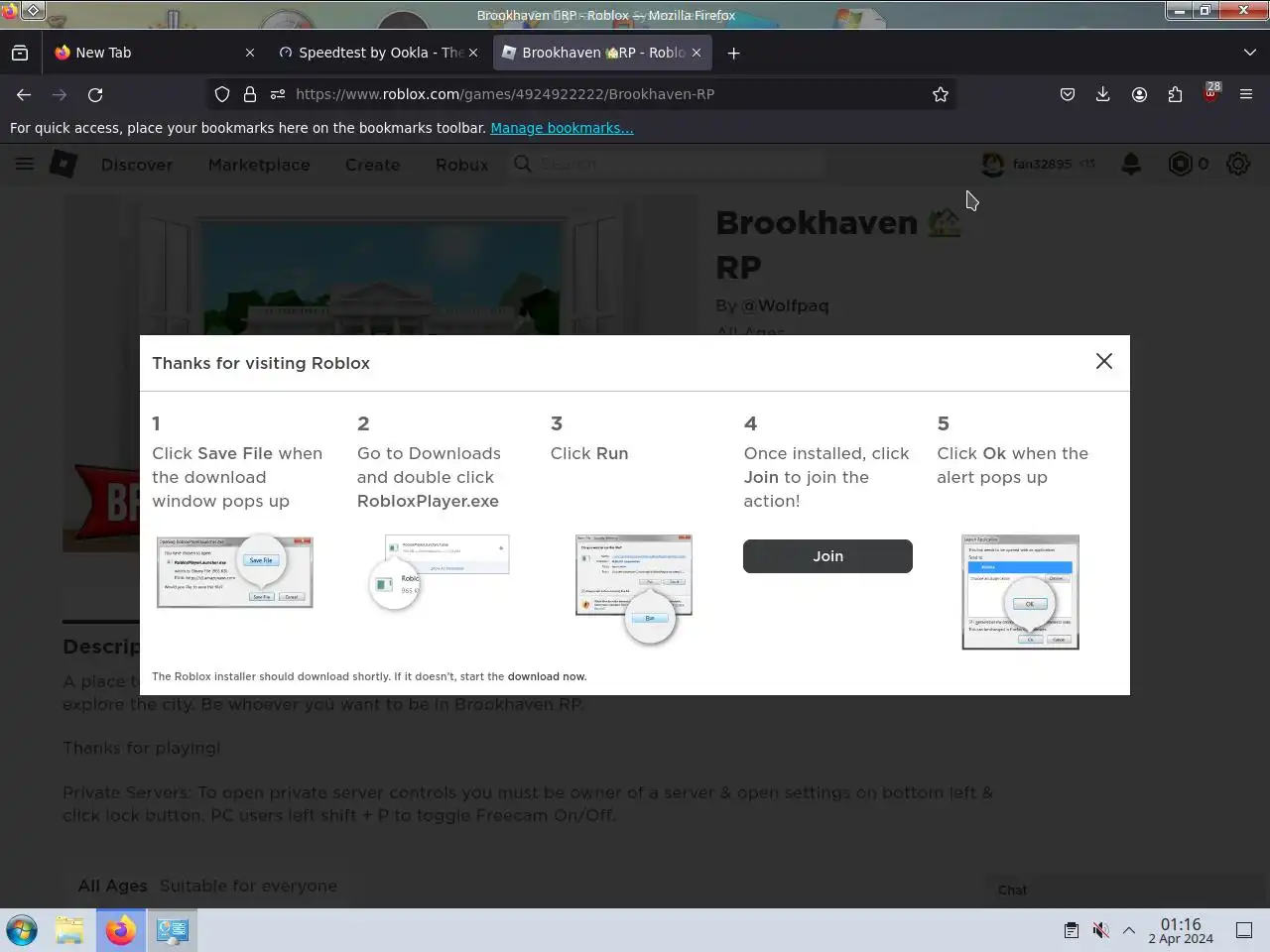Open the Create menu item
1270x952 pixels.
pyautogui.click(x=372, y=165)
